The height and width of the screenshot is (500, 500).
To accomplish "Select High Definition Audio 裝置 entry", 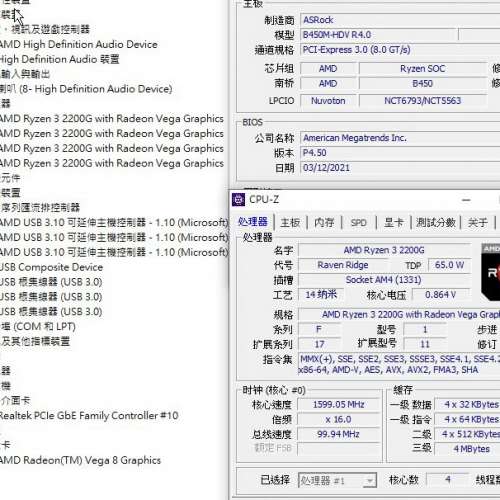I will 59,59.
